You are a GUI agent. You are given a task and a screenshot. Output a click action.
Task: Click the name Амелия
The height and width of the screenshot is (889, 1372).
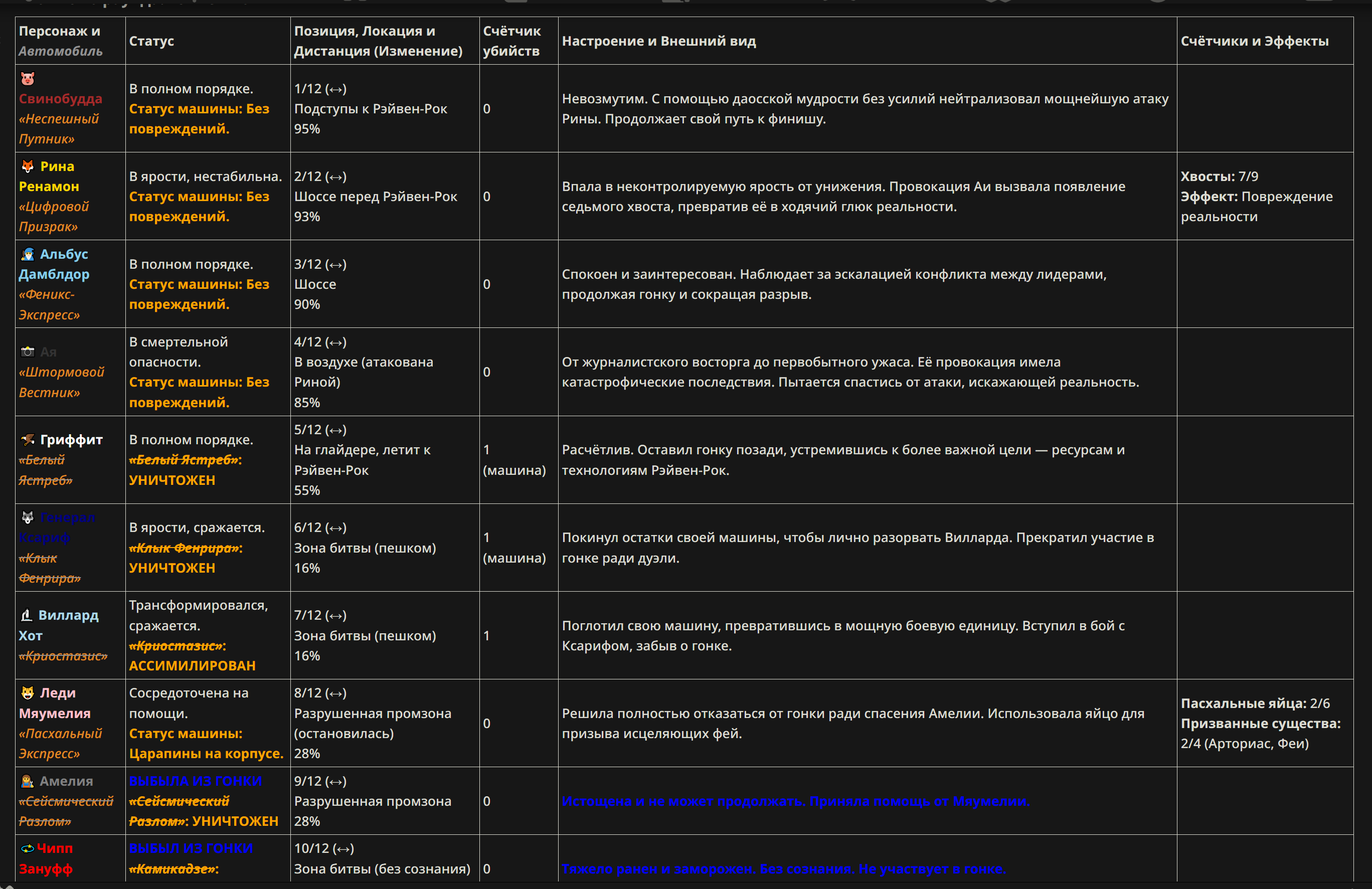[66, 781]
